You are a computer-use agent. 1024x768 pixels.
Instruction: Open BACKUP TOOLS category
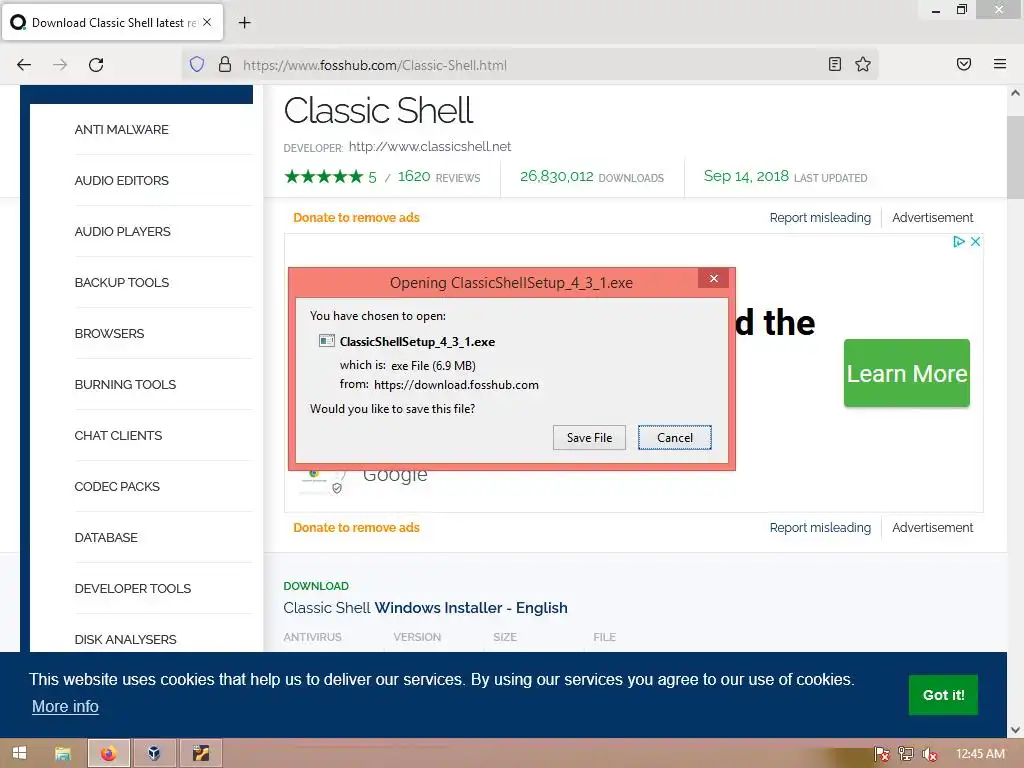[121, 283]
